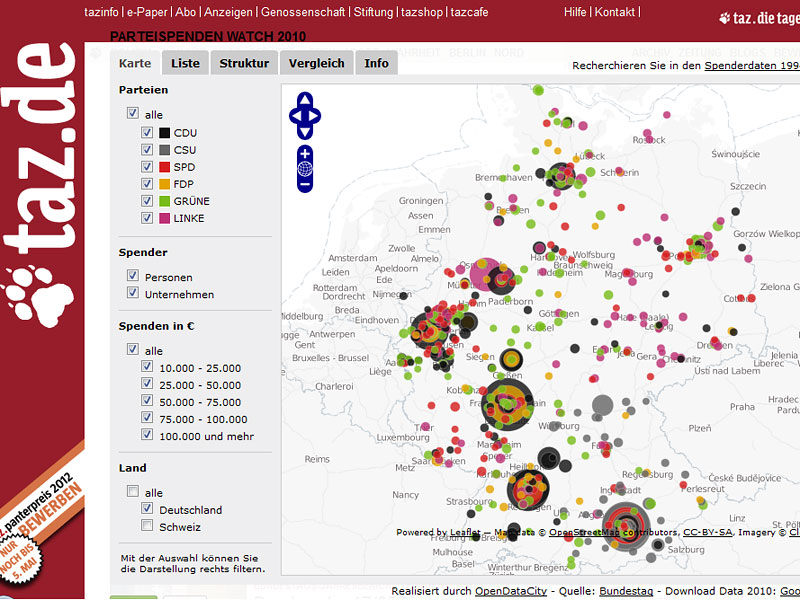
Task: Click the gray CSU color swatch
Action: pyautogui.click(x=164, y=150)
